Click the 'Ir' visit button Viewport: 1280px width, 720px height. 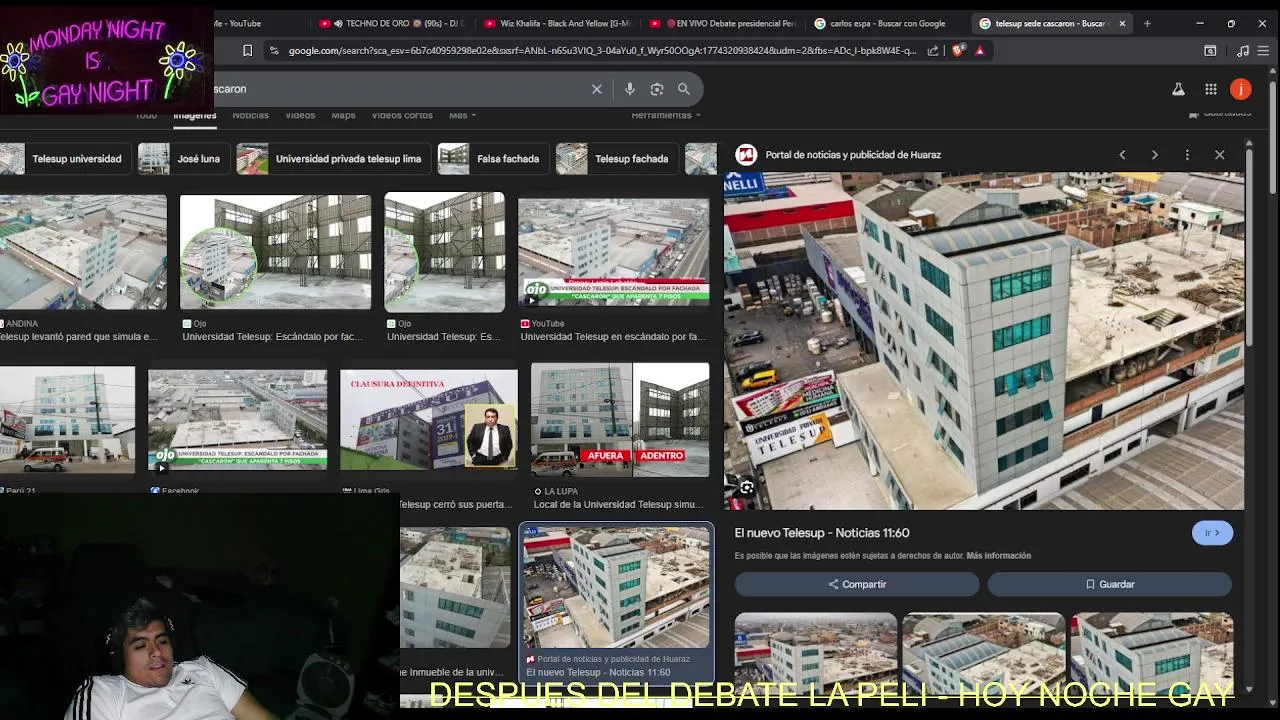(1212, 533)
